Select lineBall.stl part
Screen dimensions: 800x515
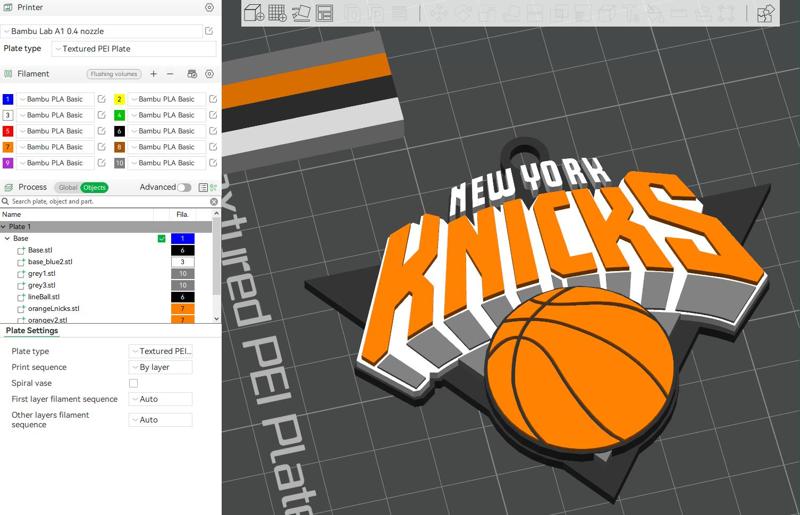click(43, 297)
